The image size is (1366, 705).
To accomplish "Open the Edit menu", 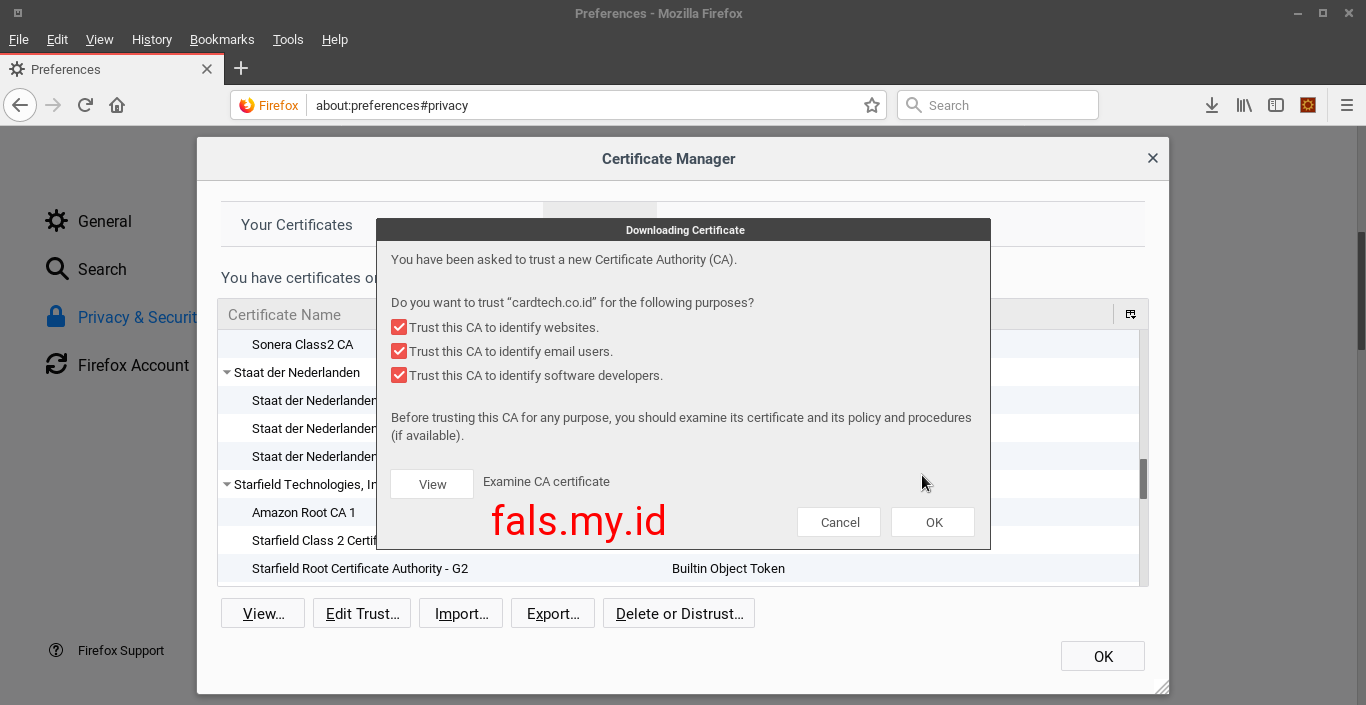I will 57,39.
